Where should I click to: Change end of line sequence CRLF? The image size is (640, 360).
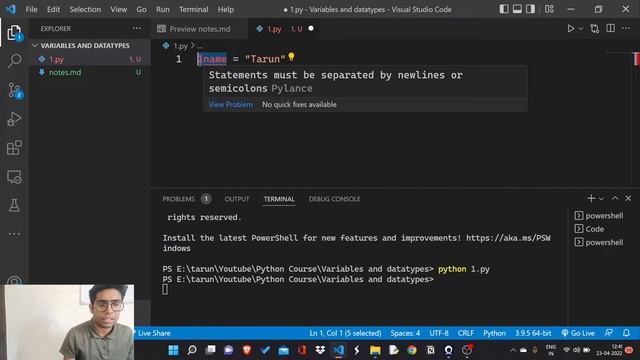pyautogui.click(x=466, y=333)
